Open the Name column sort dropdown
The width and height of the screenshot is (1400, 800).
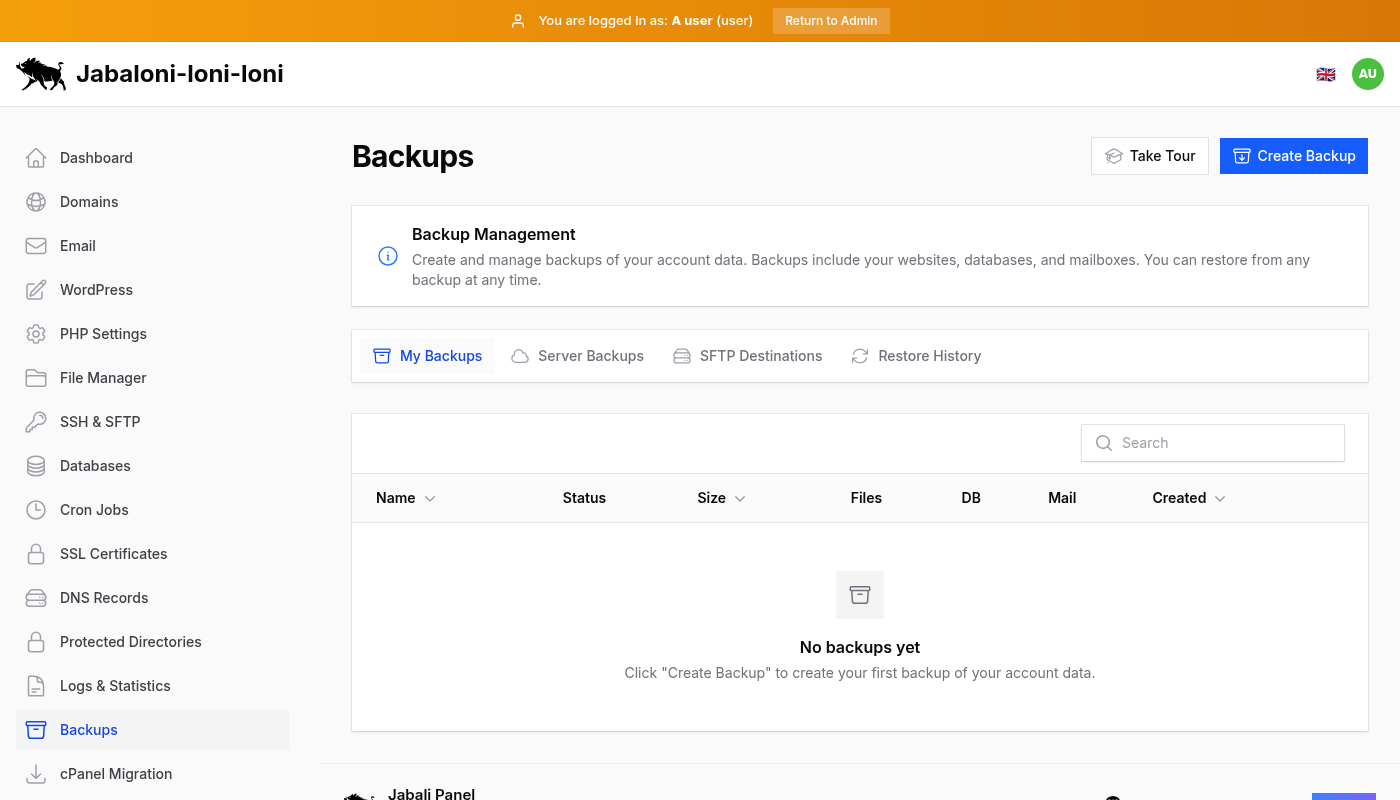[430, 497]
